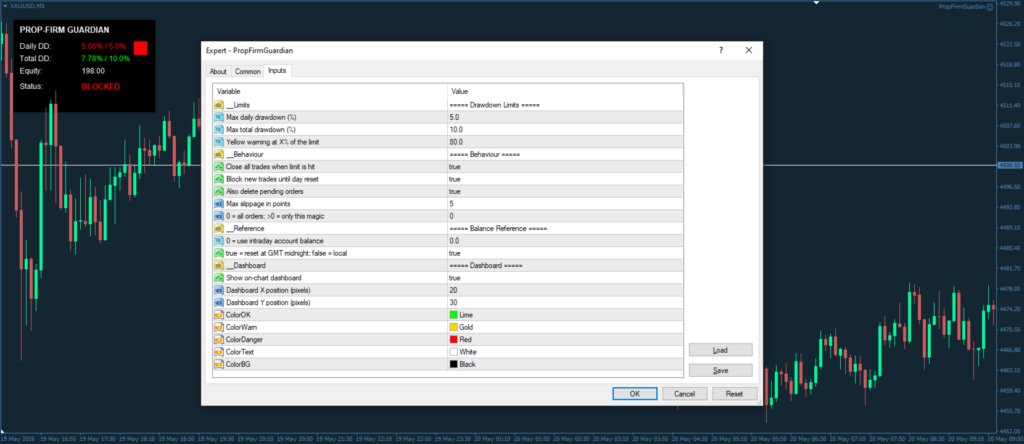The image size is (1024, 444).
Task: Select the Inputs tab
Action: (278, 71)
